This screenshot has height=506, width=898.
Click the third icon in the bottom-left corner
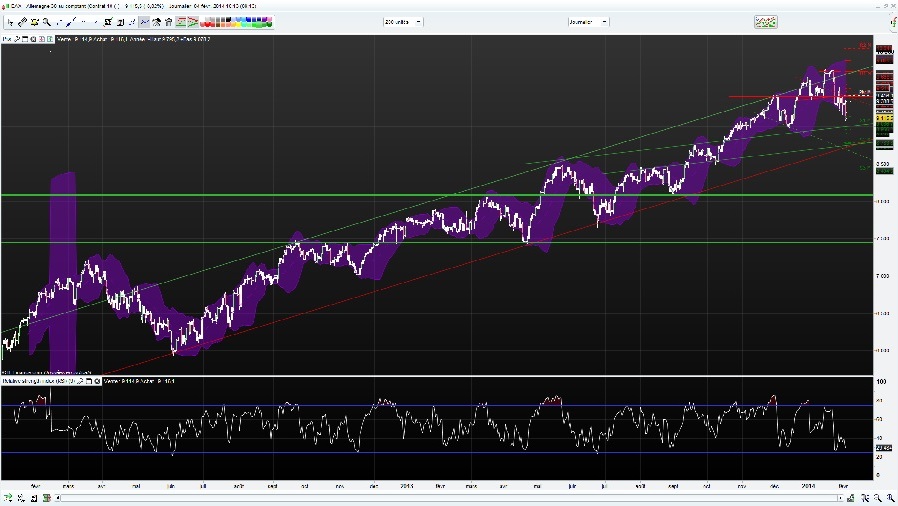[x=34, y=498]
